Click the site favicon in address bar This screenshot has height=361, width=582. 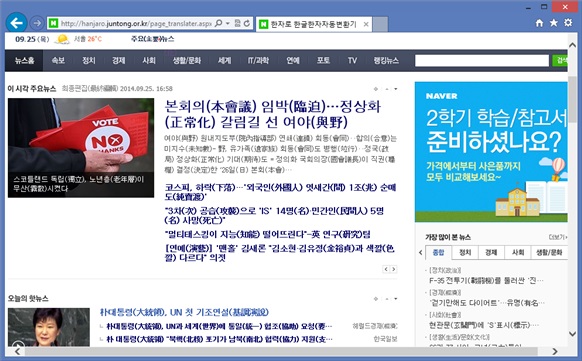(x=53, y=23)
